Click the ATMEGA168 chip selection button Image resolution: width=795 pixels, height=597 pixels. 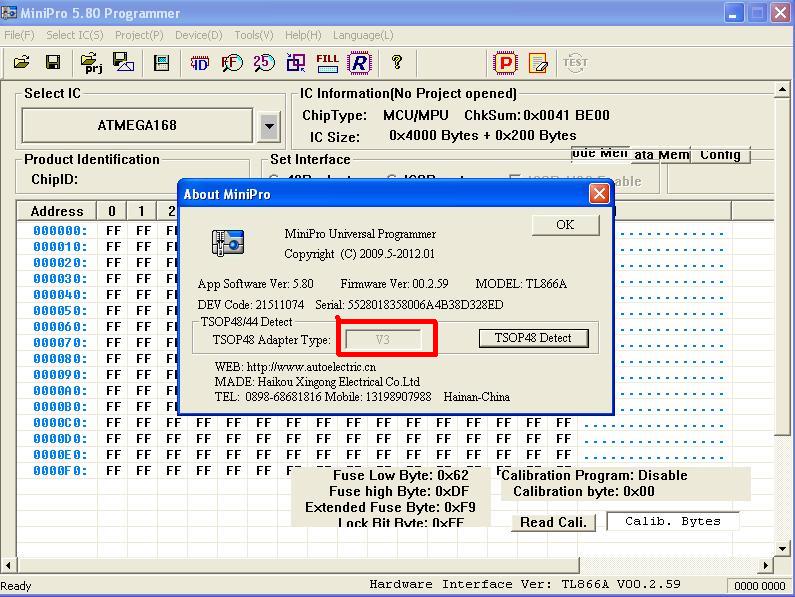137,125
